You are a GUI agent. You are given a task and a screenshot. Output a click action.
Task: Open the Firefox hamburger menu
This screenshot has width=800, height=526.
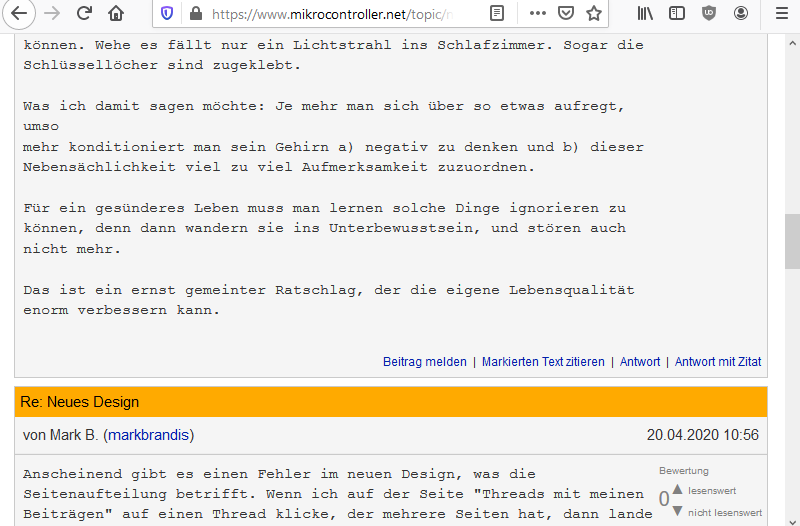[x=782, y=13]
